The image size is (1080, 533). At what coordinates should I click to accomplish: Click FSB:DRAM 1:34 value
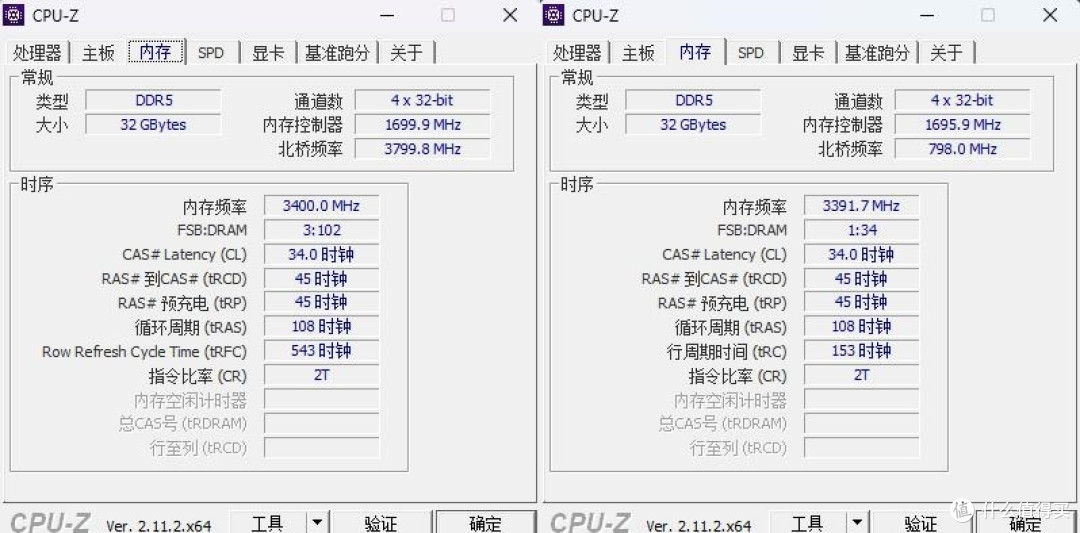click(862, 230)
